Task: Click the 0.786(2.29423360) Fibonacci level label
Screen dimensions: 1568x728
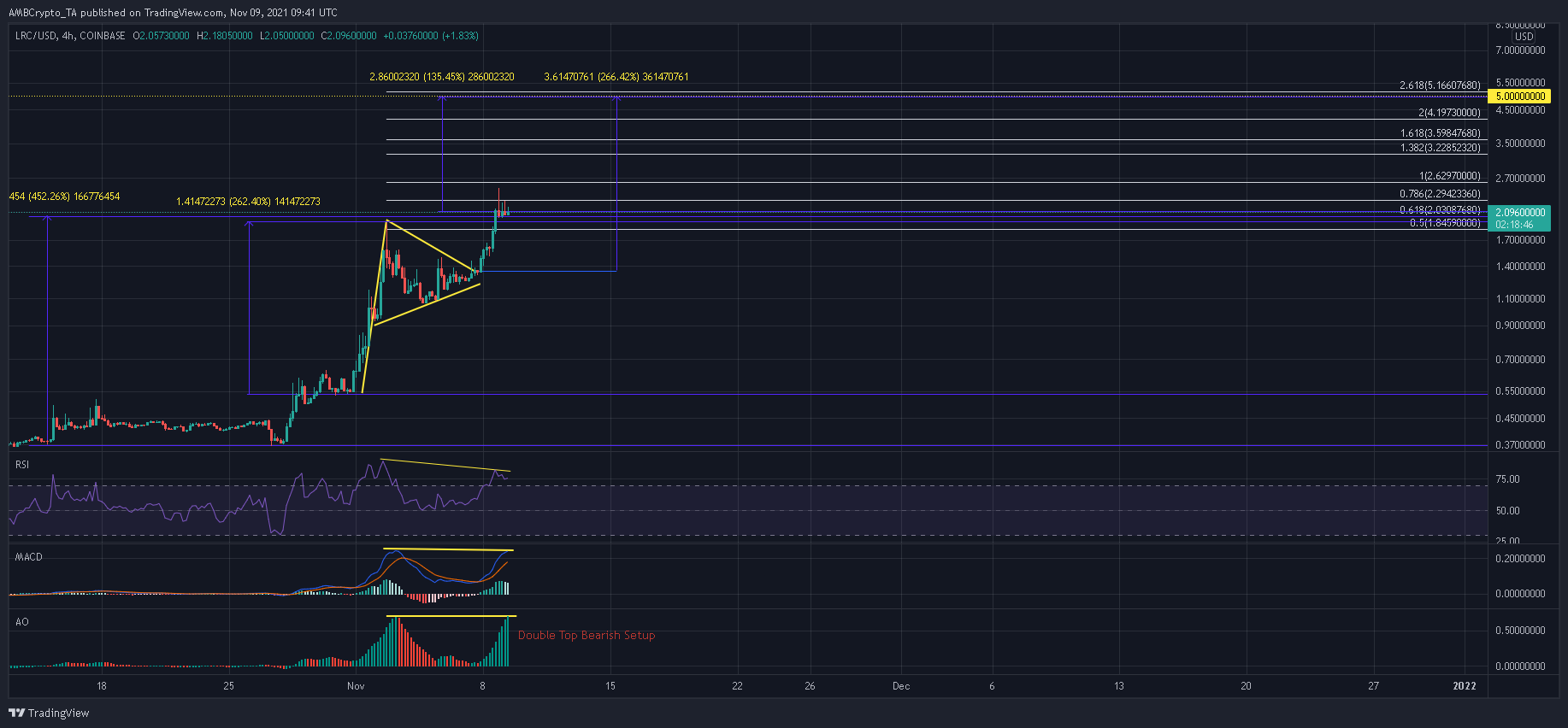Action: [1440, 194]
